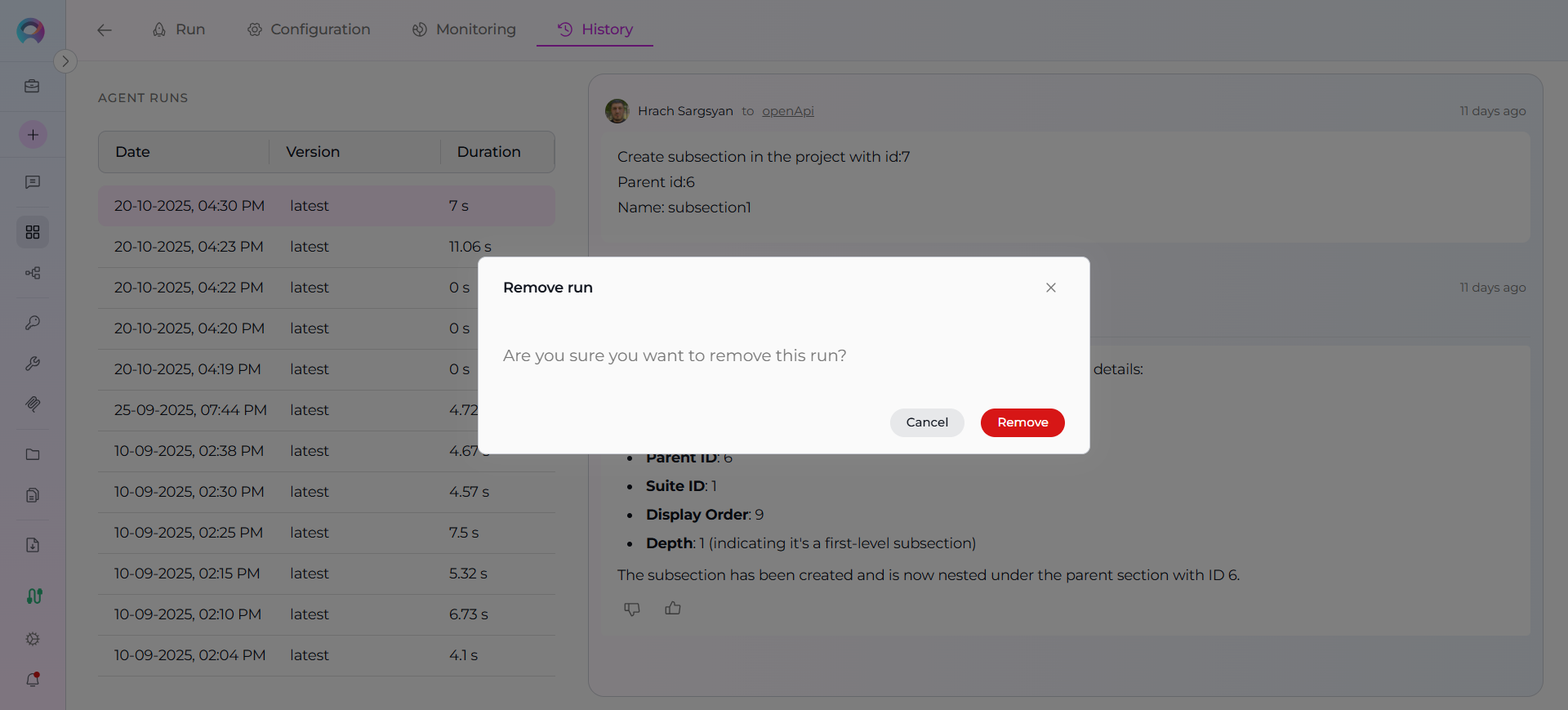Image resolution: width=1568 pixels, height=710 pixels.
Task: Switch to the Monitoring tab
Action: tap(464, 29)
